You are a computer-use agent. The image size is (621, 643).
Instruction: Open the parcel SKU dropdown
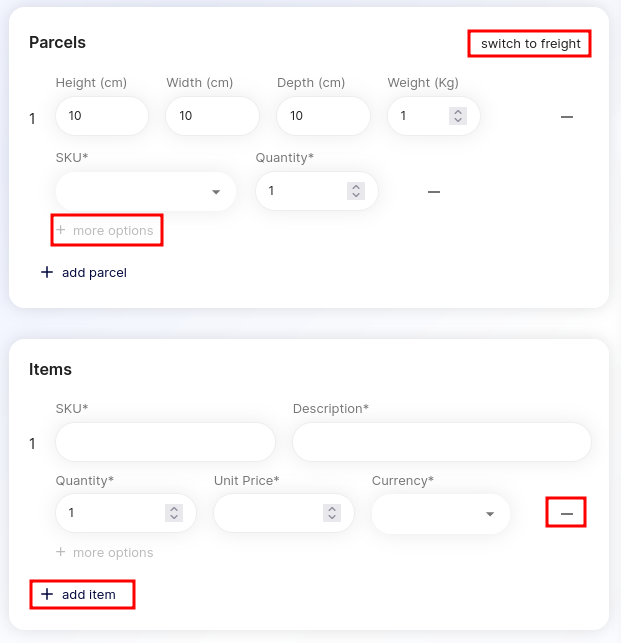coord(146,192)
